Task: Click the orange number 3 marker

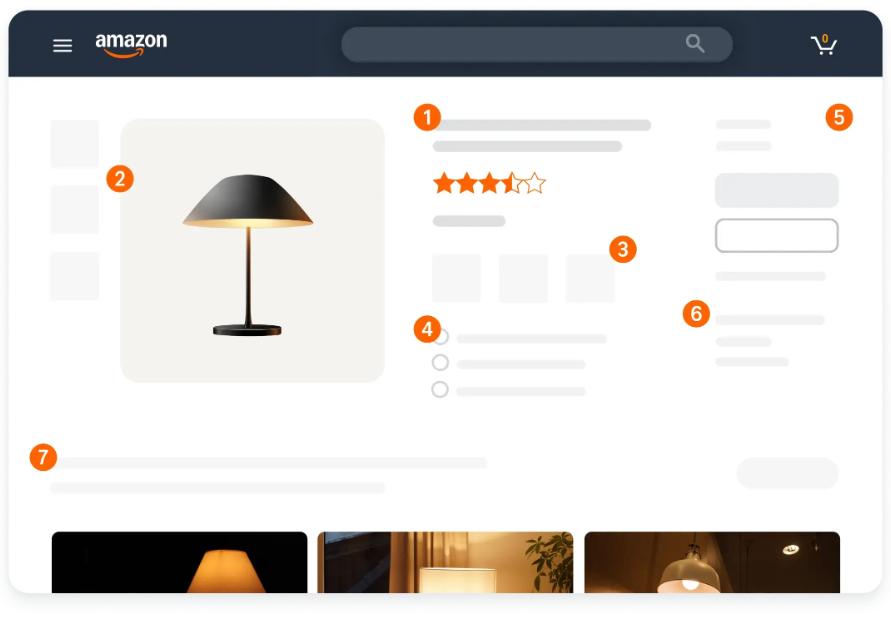Action: 623,249
